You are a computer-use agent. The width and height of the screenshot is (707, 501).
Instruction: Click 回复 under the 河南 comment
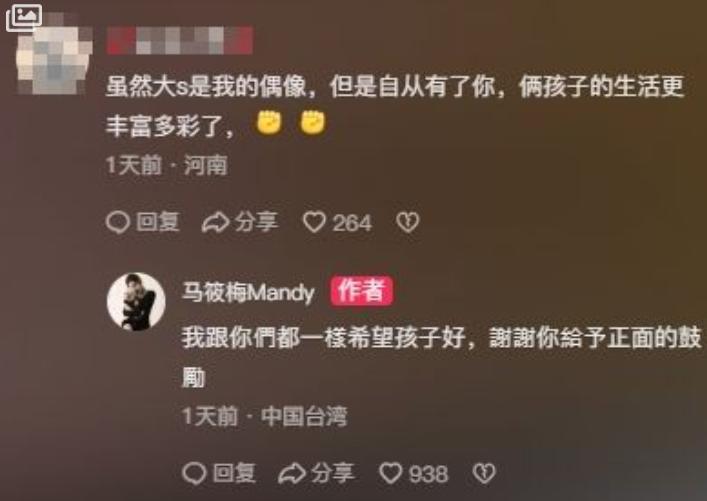point(142,222)
